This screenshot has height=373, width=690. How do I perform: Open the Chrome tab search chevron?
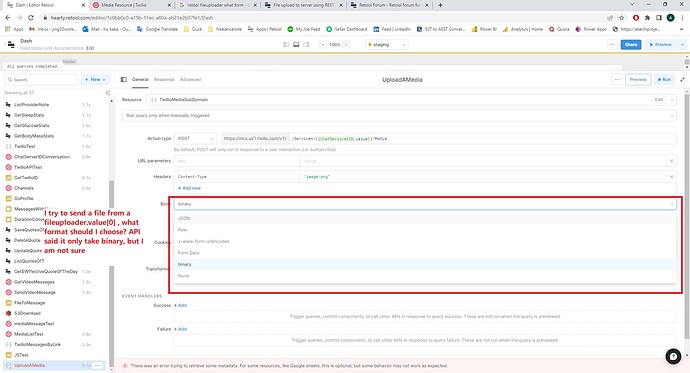[x=632, y=4]
